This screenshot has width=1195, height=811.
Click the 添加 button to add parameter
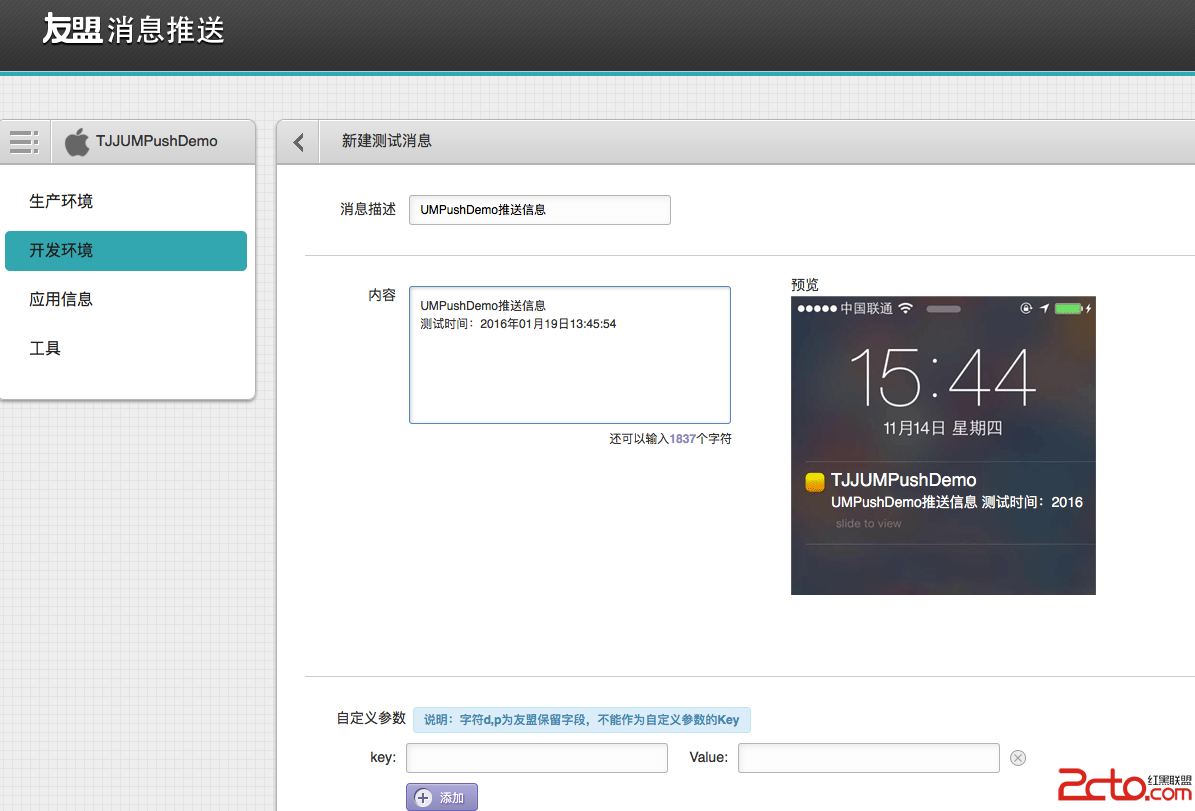click(x=442, y=798)
